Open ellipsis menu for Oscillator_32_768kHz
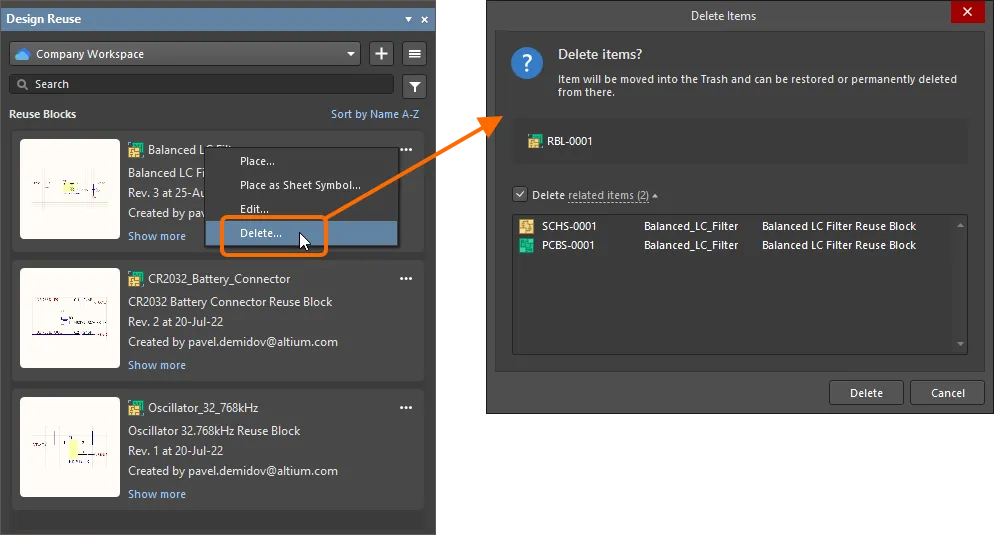Screen dimensions: 994x535 coord(406,408)
